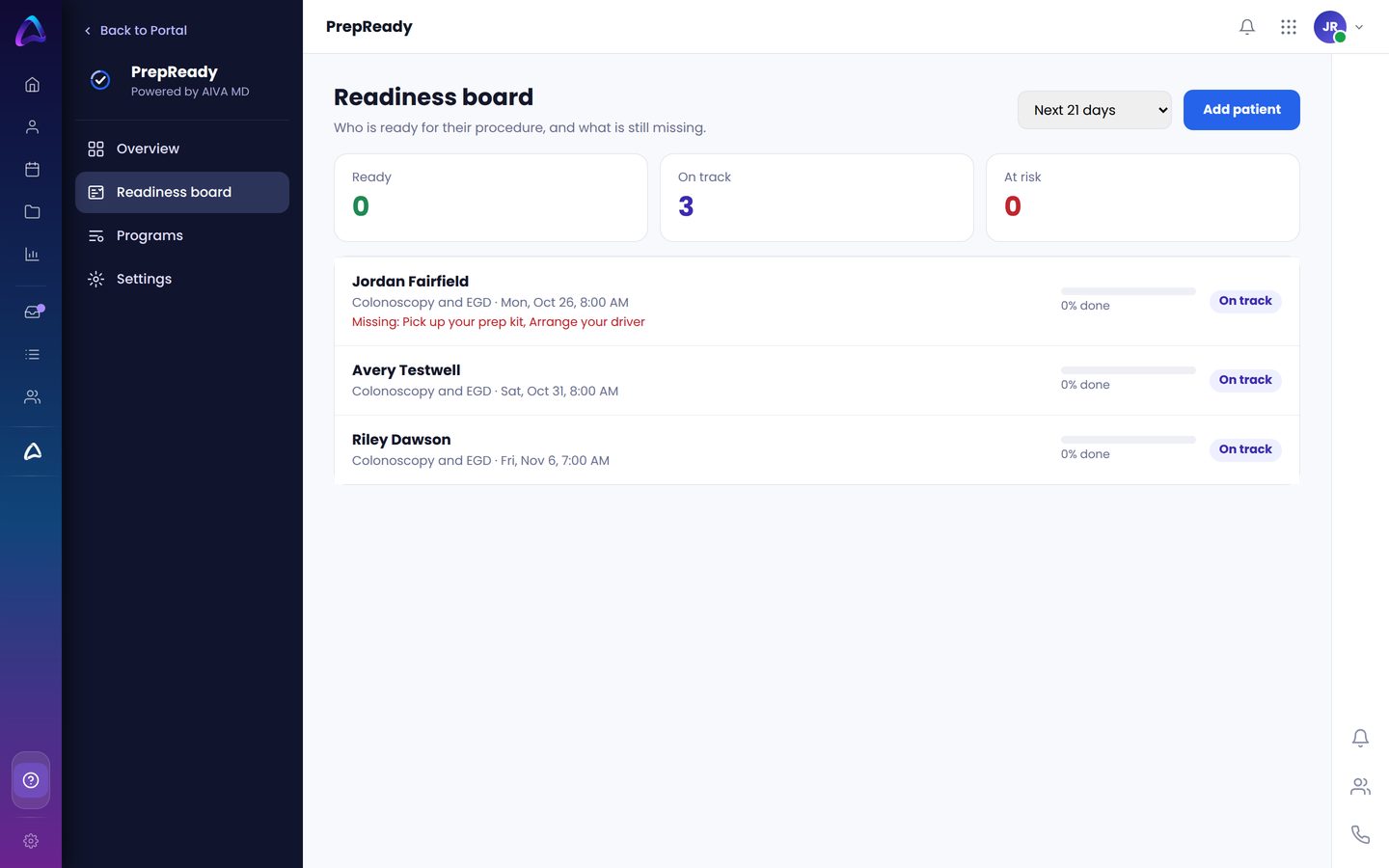Open Jordan Fairfield's patient row

coord(817,301)
